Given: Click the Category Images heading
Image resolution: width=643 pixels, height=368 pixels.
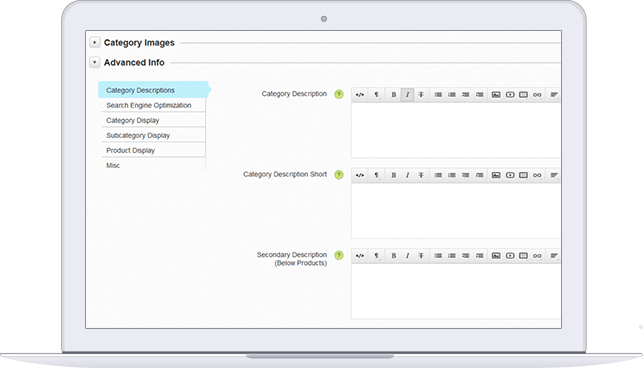Looking at the screenshot, I should (x=139, y=43).
